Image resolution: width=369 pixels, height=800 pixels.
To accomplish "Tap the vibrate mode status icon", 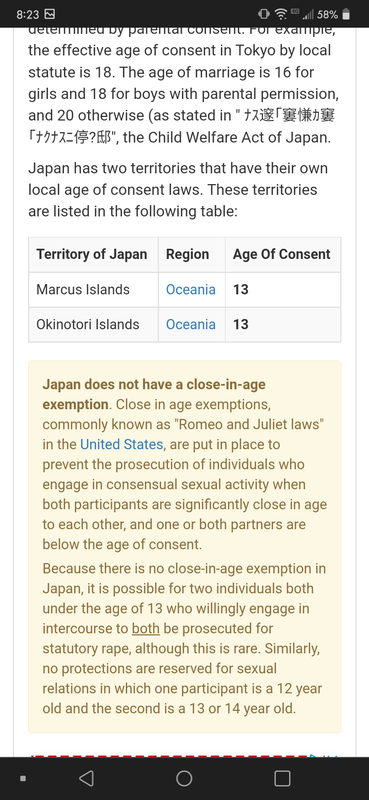I will 264,14.
